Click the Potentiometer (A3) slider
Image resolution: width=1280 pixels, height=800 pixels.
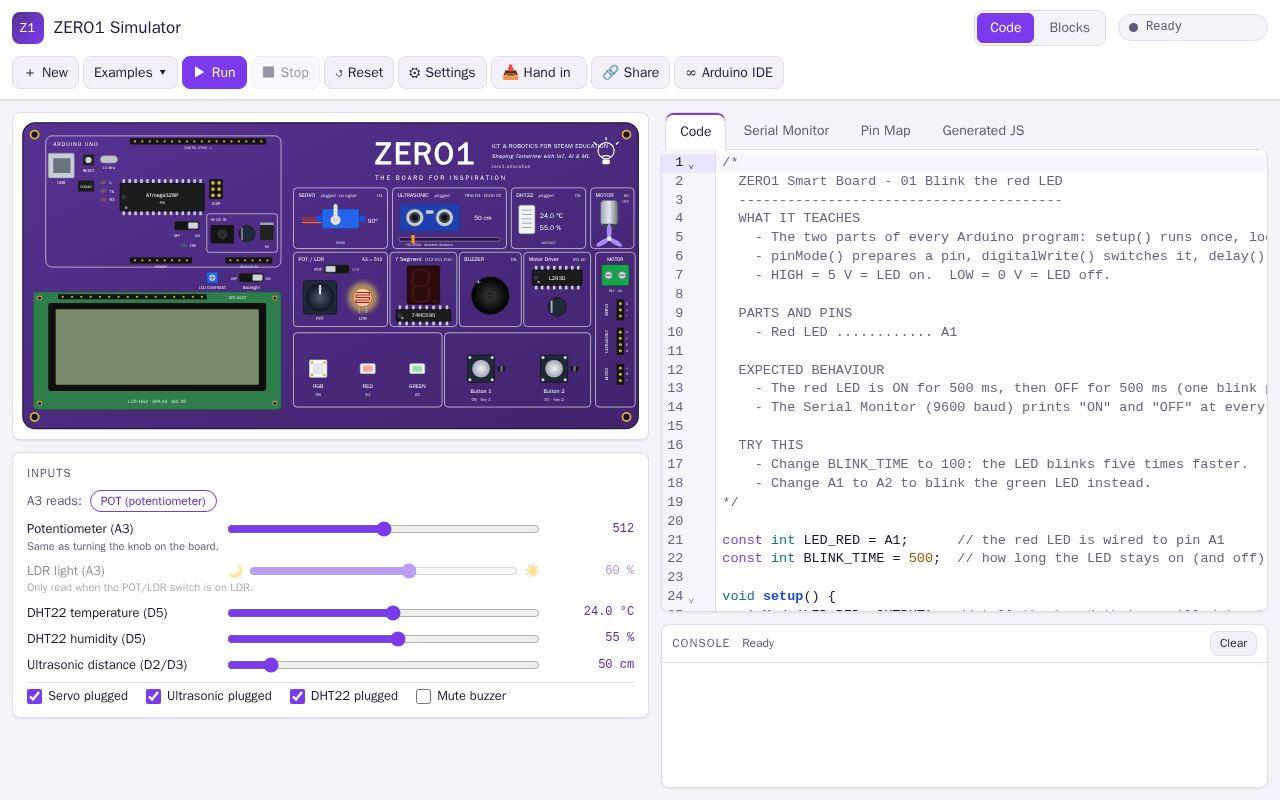tap(383, 529)
